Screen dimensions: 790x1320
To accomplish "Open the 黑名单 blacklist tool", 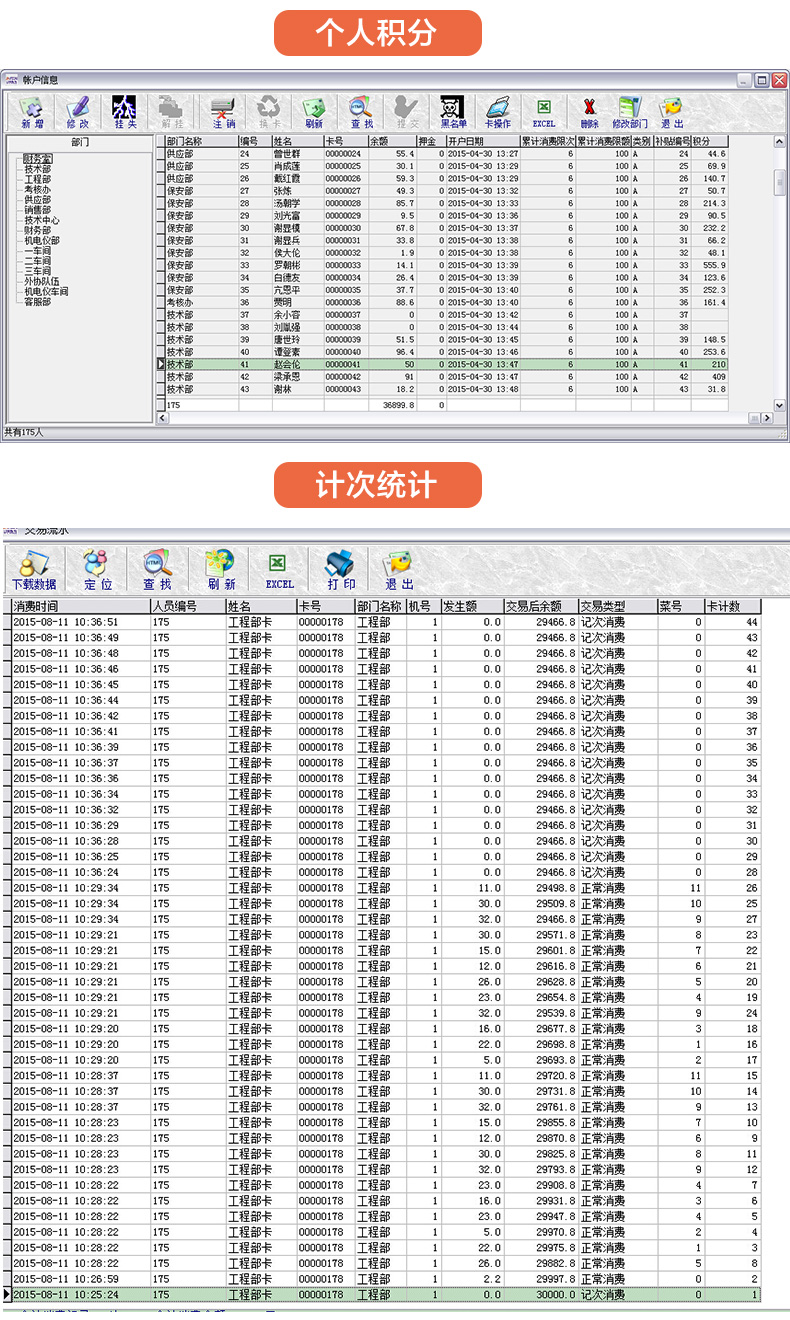I will 453,111.
